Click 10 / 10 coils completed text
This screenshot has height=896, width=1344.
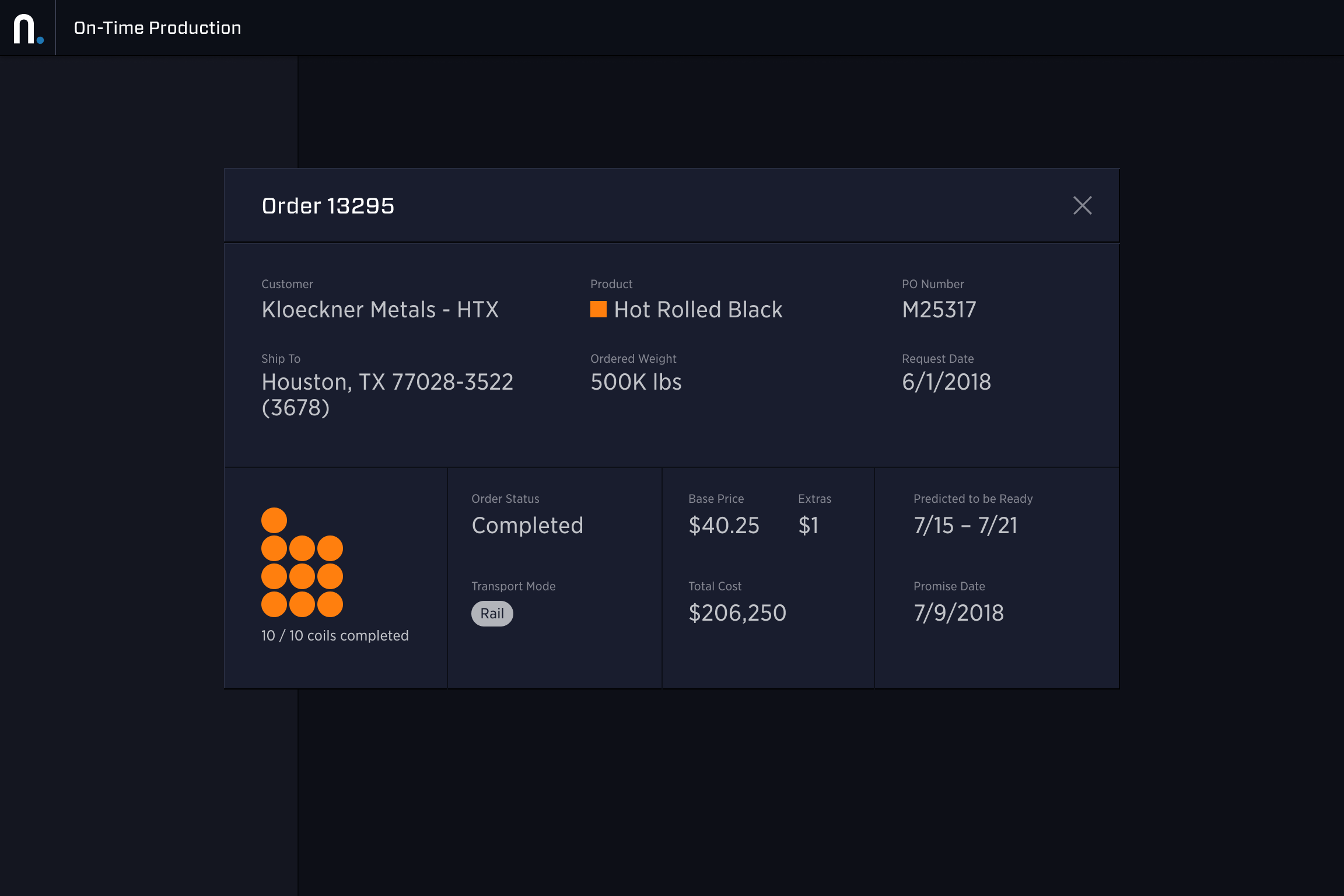[335, 636]
